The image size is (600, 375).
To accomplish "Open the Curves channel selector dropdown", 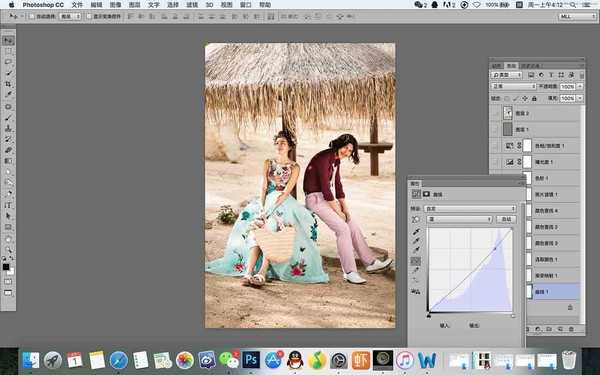I will point(460,219).
